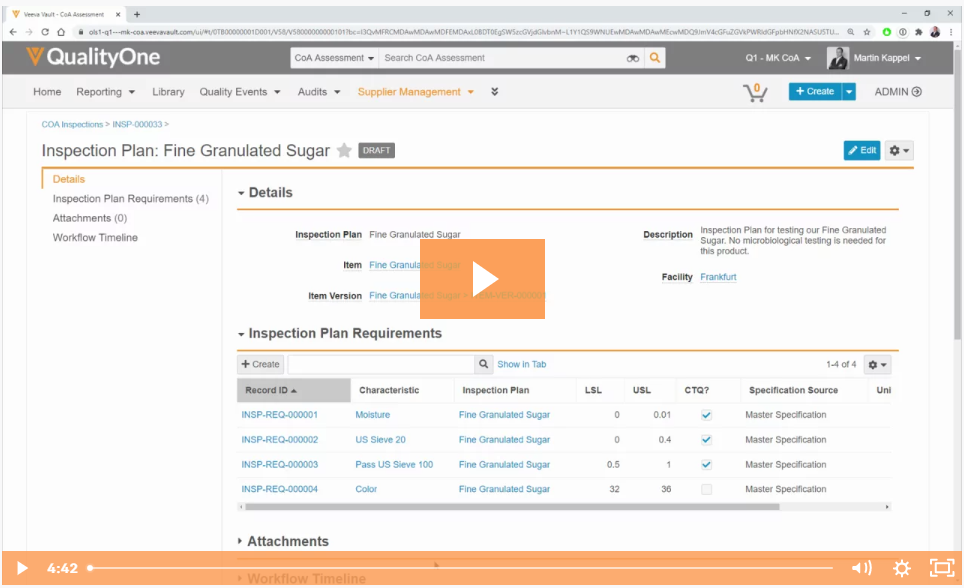Viewport: 964px width, 588px height.
Task: Click the more tabs double-chevron icon
Action: pyautogui.click(x=494, y=92)
